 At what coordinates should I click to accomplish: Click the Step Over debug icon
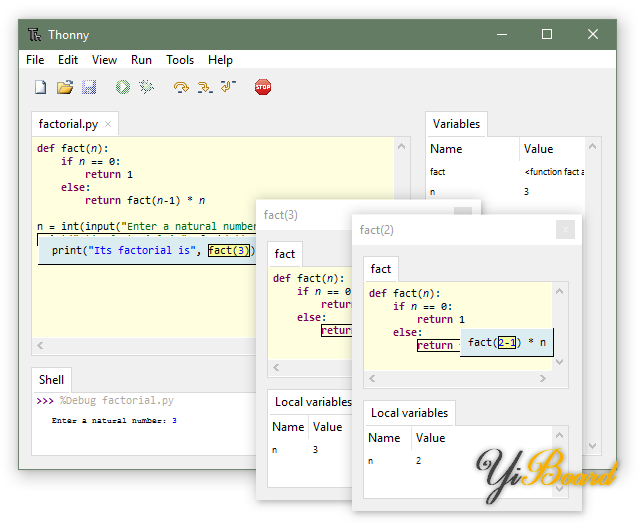click(181, 88)
